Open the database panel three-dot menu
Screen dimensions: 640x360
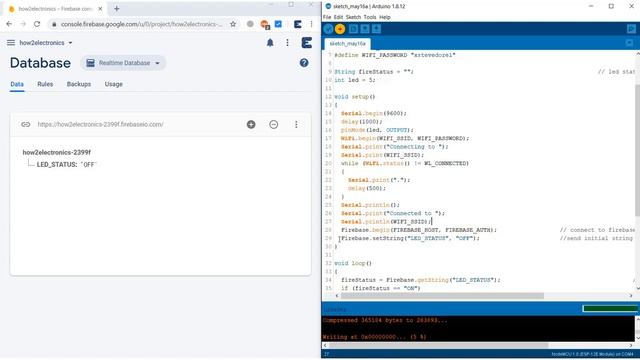coord(296,124)
